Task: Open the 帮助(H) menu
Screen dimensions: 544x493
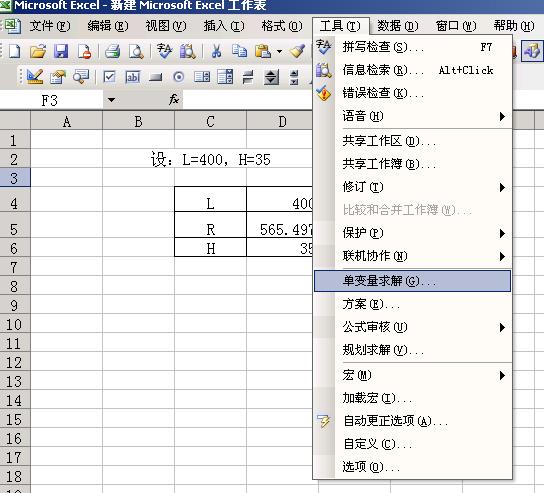Action: tap(514, 26)
